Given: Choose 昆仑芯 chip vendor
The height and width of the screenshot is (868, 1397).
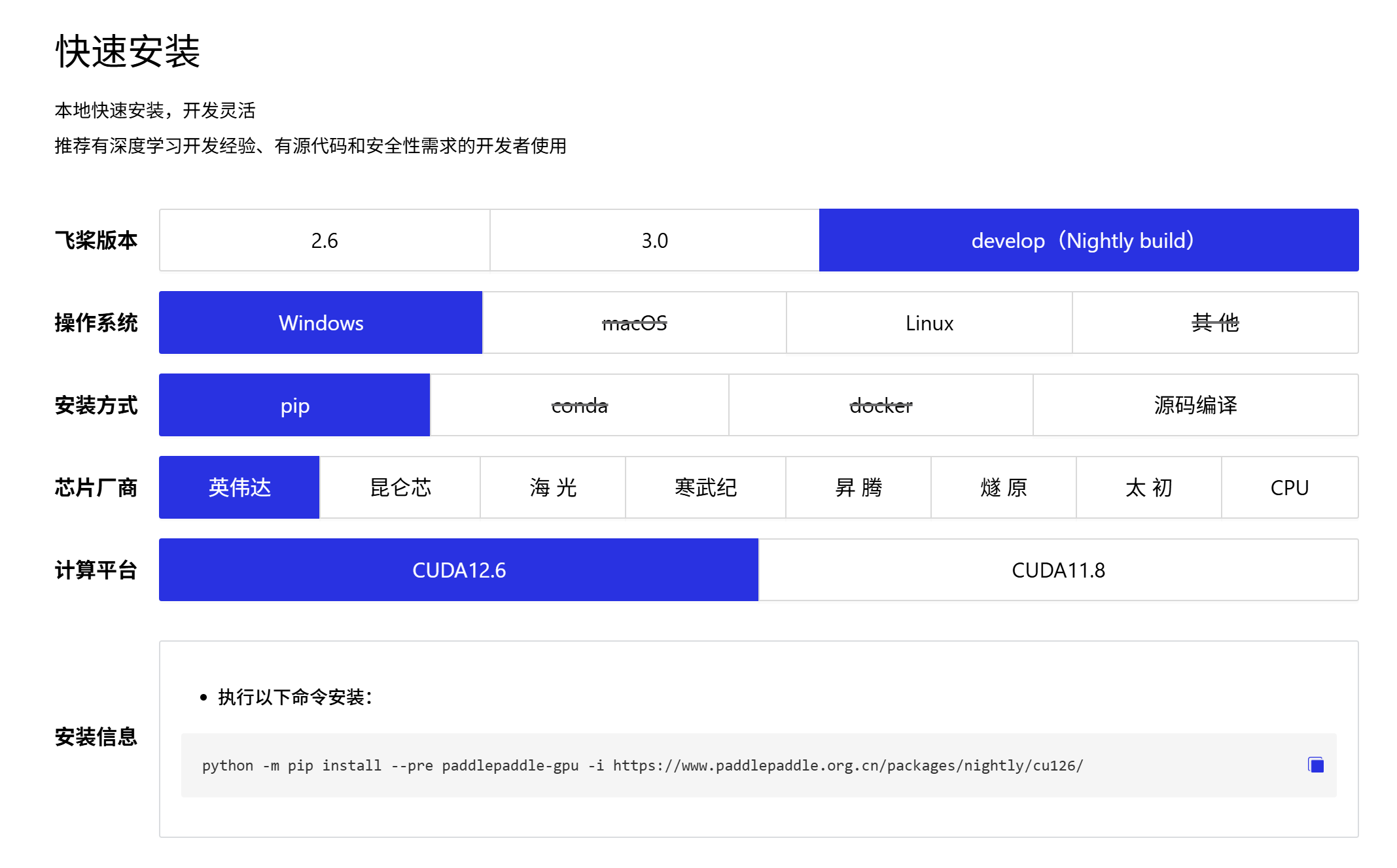Looking at the screenshot, I should [x=400, y=487].
